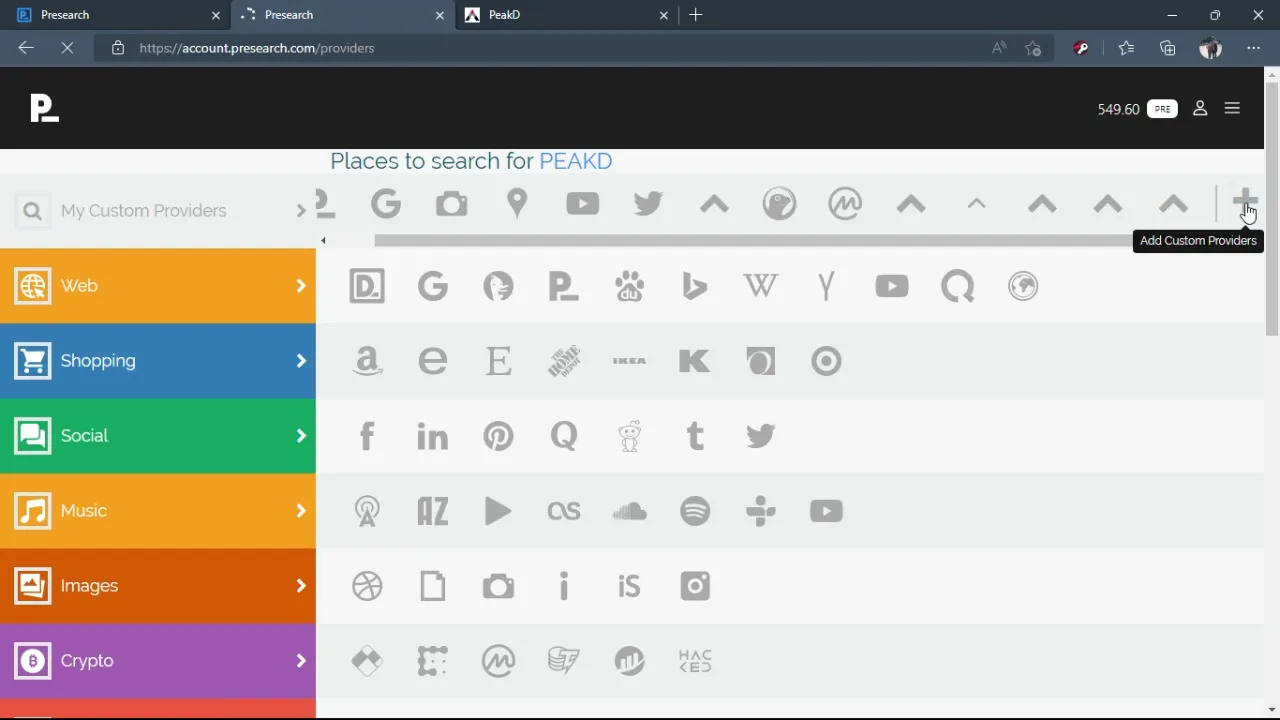Select the Instagram icon in Images row
This screenshot has height=720, width=1280.
695,586
